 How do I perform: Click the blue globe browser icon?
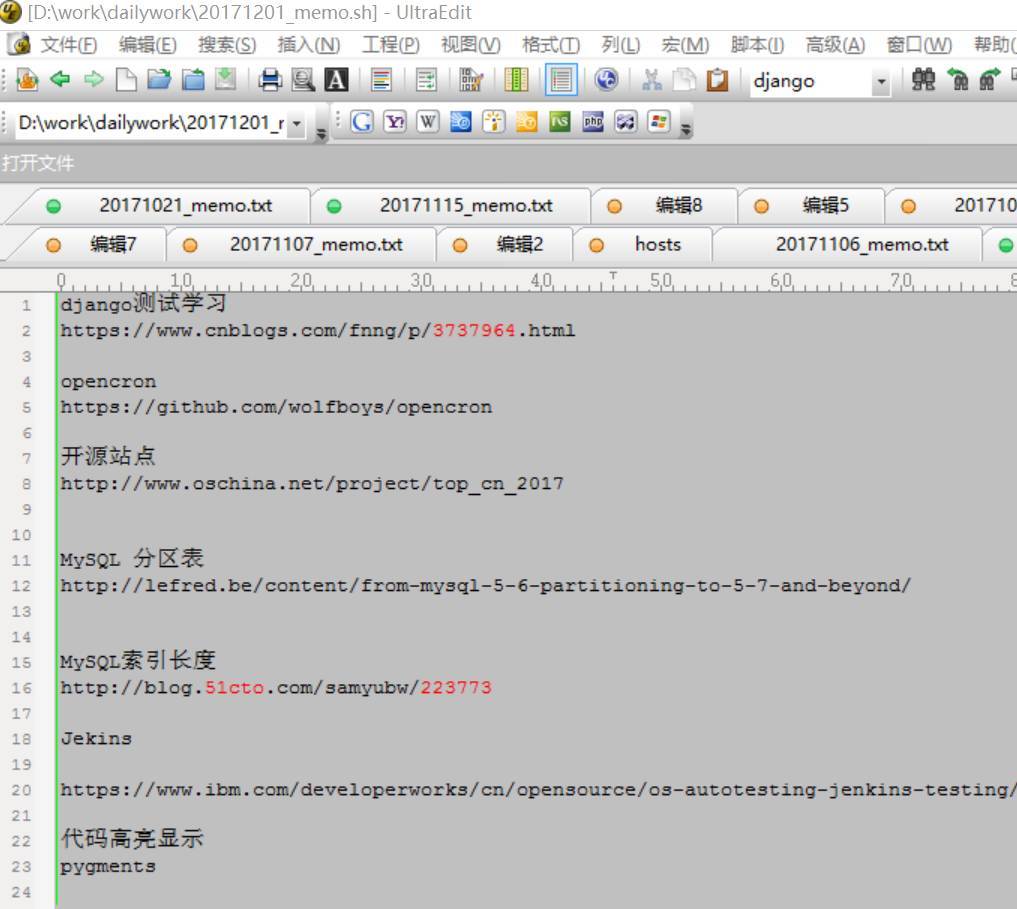(606, 80)
